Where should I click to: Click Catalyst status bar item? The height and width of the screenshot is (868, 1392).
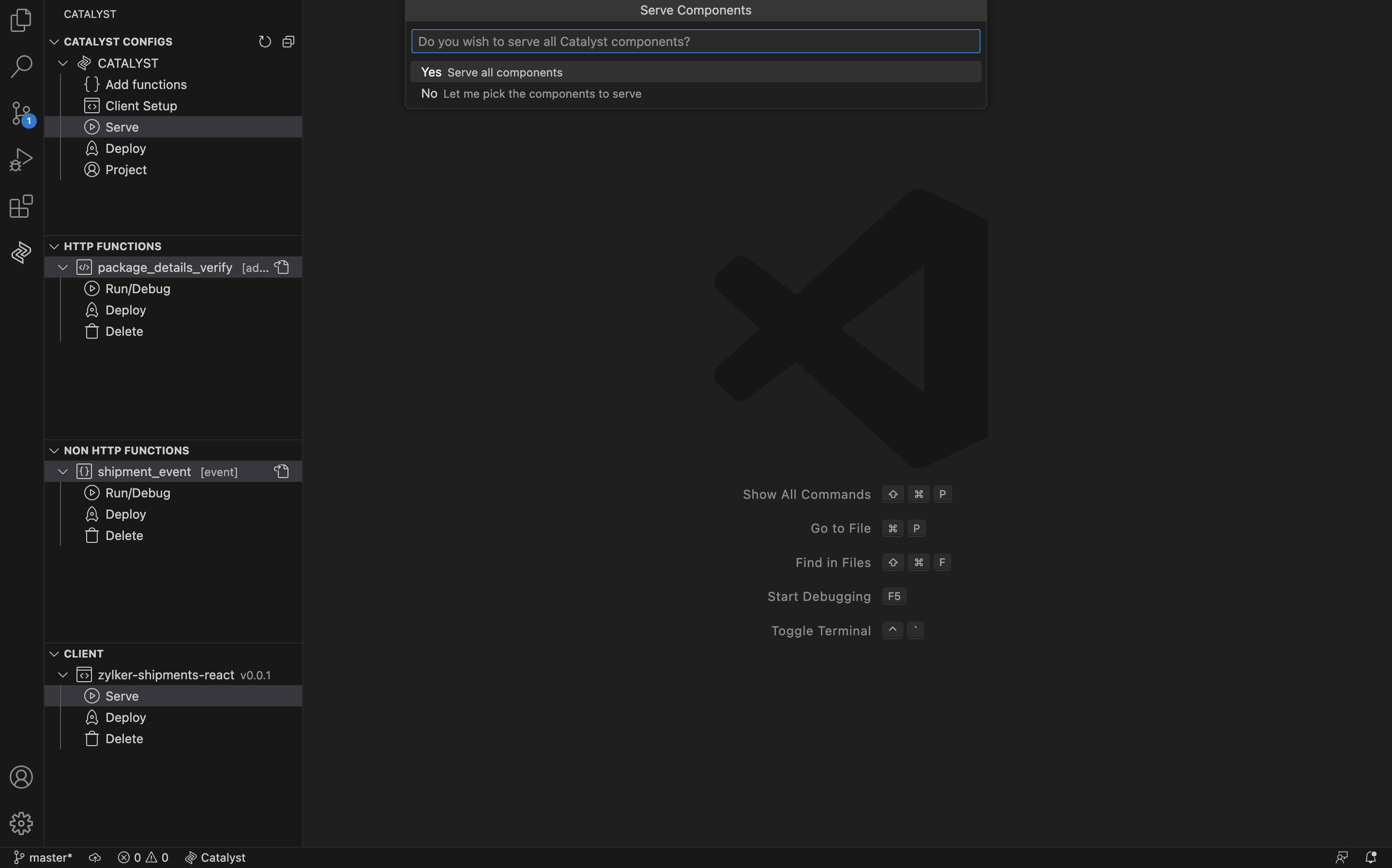(215, 858)
